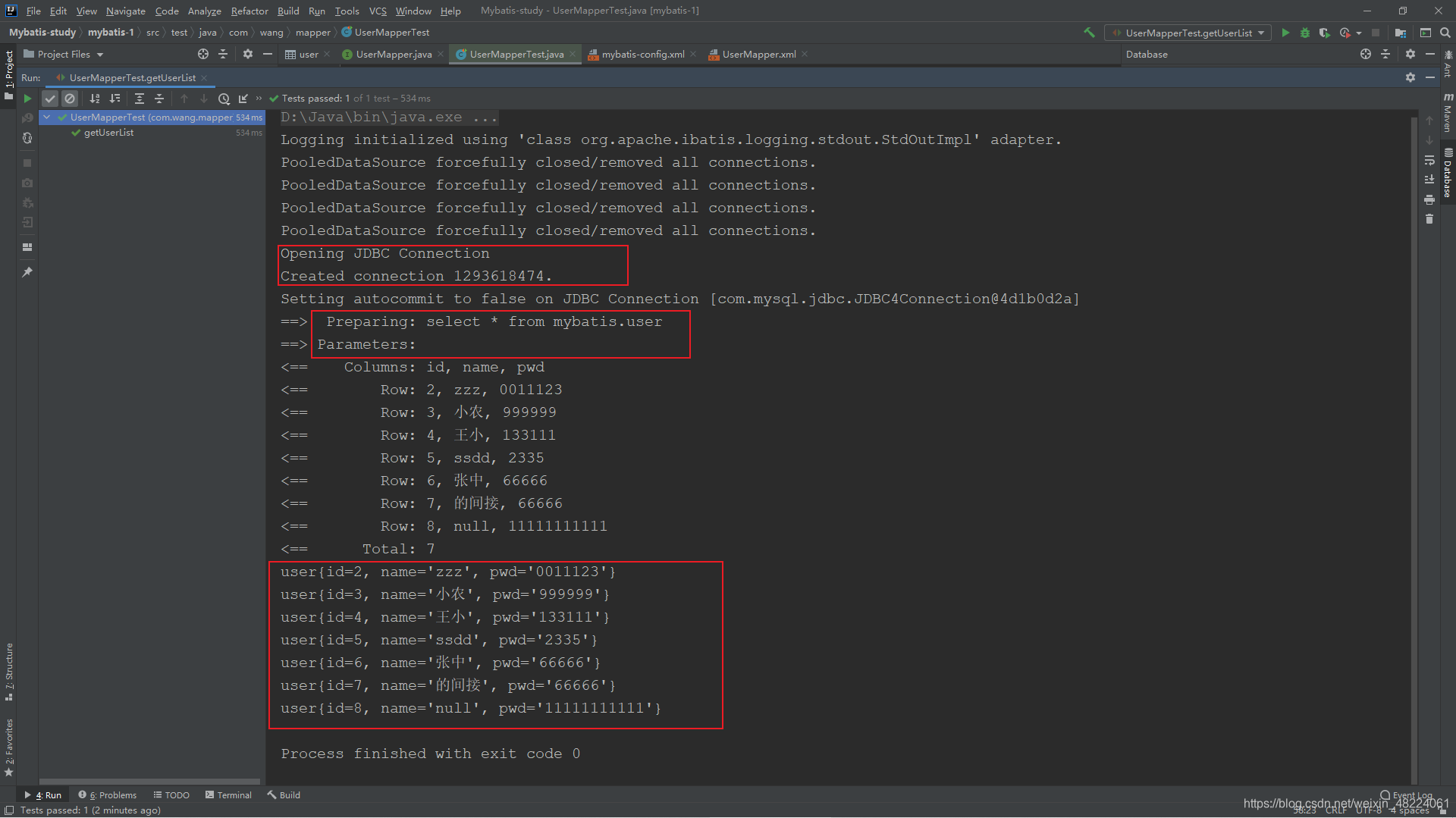This screenshot has width=1456, height=818.
Task: Collapse all test results in Run toolbar
Action: coord(158,99)
